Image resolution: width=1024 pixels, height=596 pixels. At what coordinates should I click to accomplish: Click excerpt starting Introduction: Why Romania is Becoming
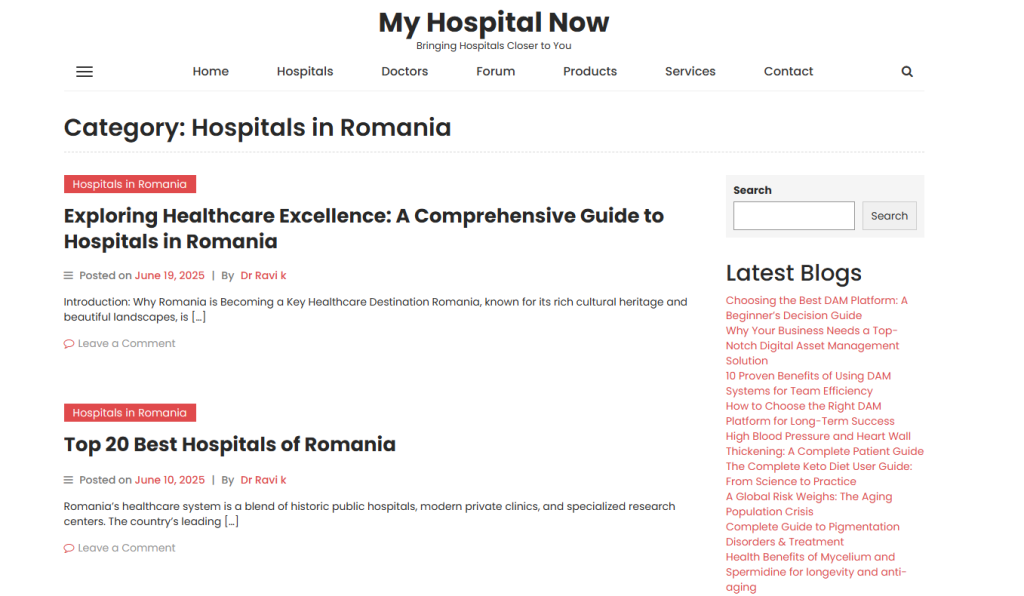pos(376,309)
